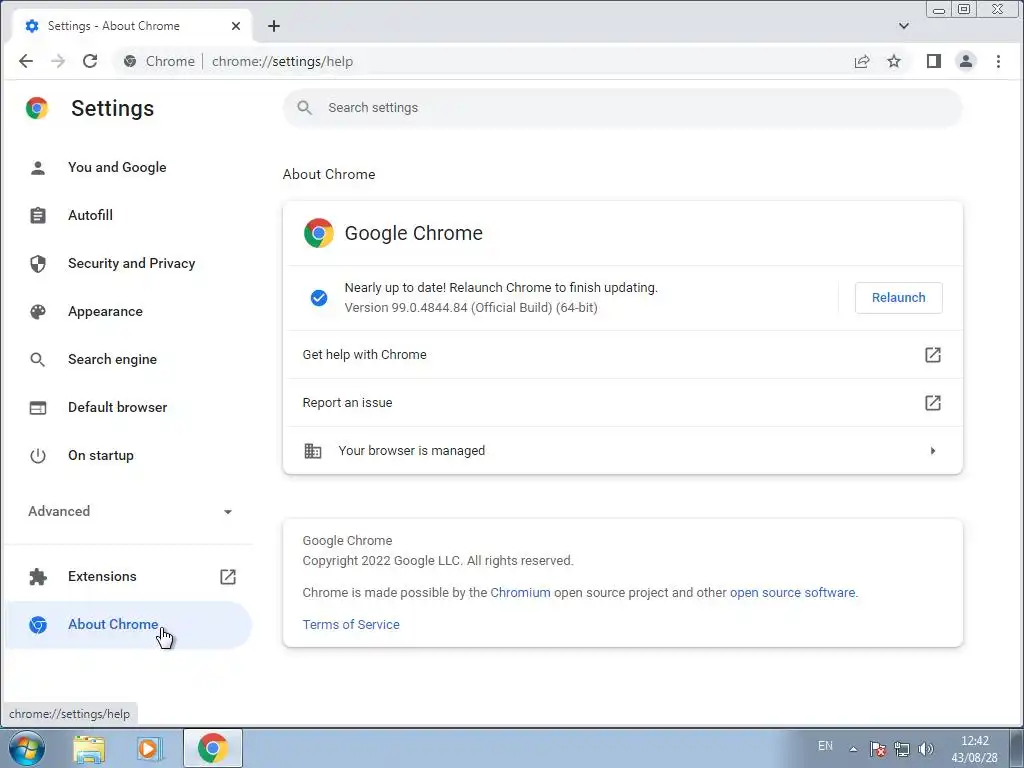Click the shield icon beside Security and Privacy
1024x768 pixels.
click(x=38, y=264)
